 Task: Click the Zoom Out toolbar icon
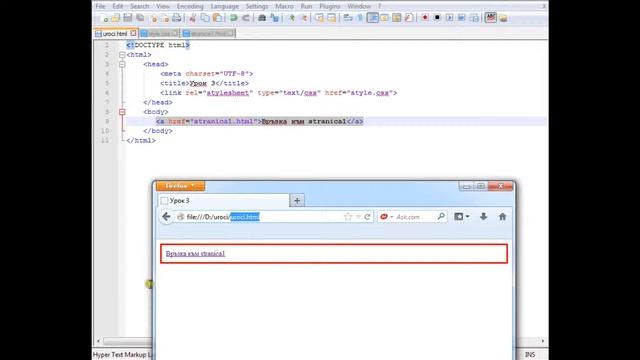point(304,18)
